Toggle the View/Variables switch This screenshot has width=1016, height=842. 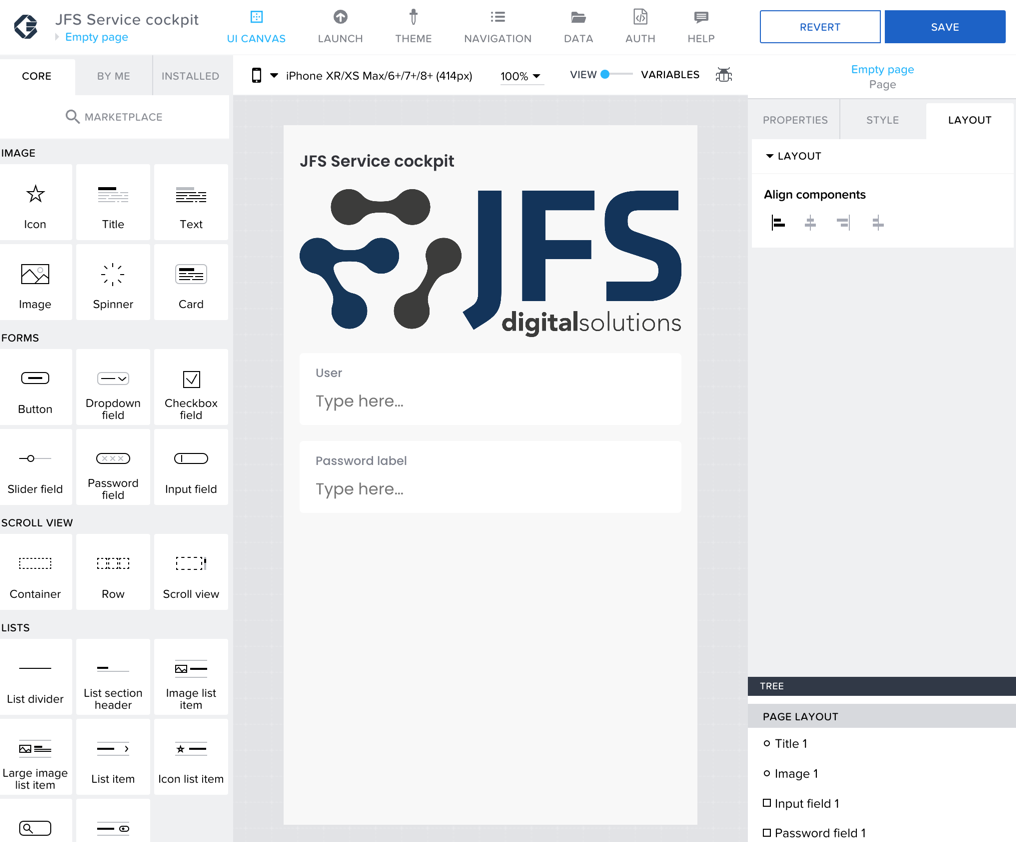pos(615,75)
